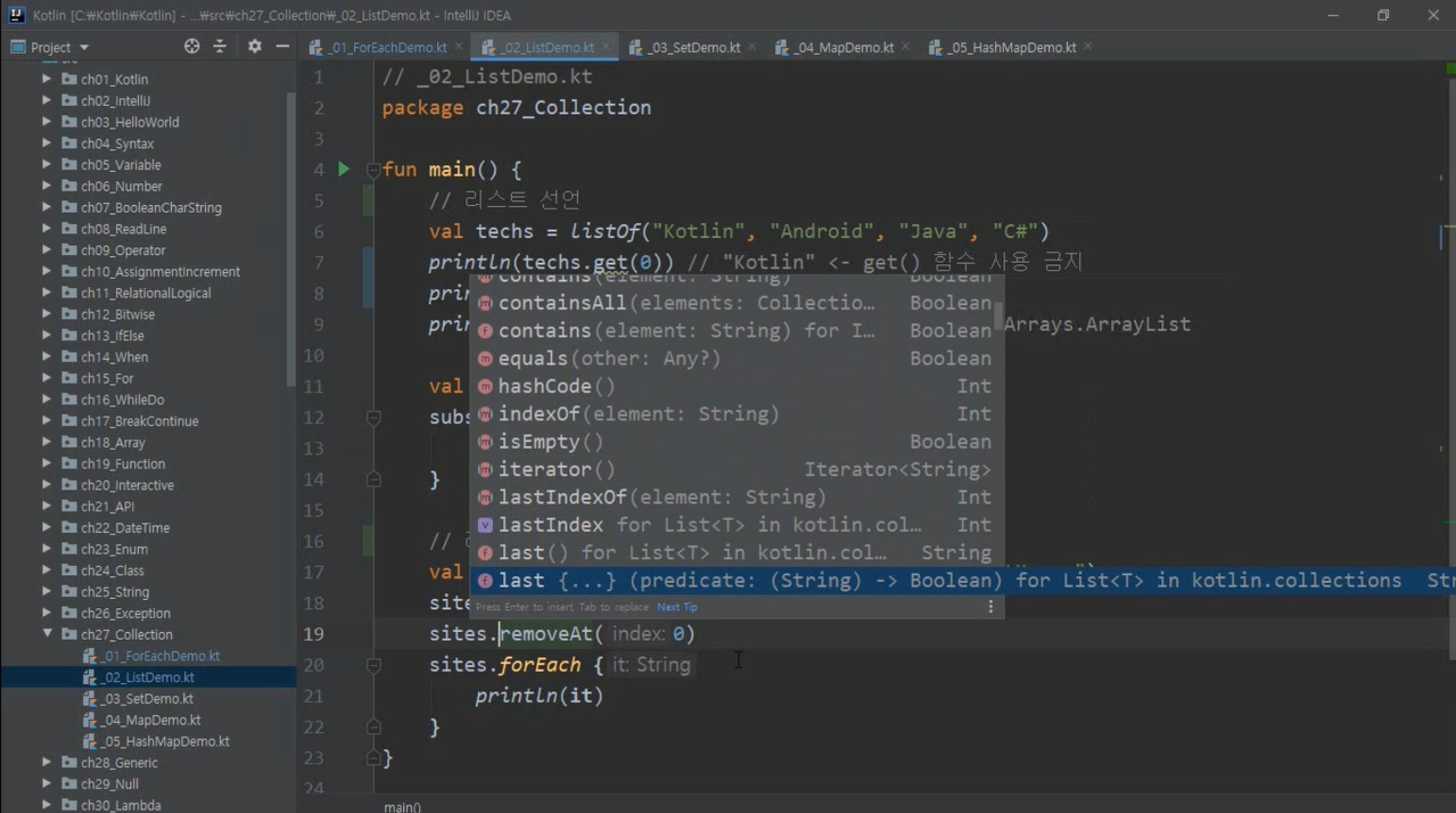Click the green inspection status indicator top right
This screenshot has height=813, width=1456.
click(1450, 69)
